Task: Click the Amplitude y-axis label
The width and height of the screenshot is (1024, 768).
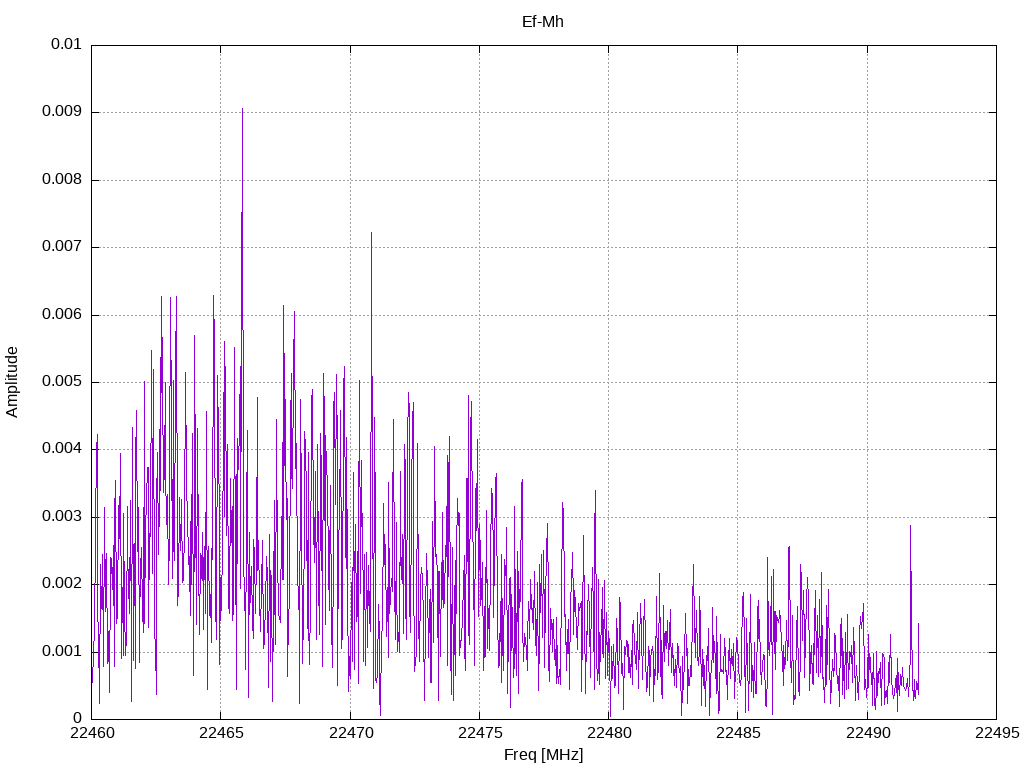Action: [x=12, y=381]
